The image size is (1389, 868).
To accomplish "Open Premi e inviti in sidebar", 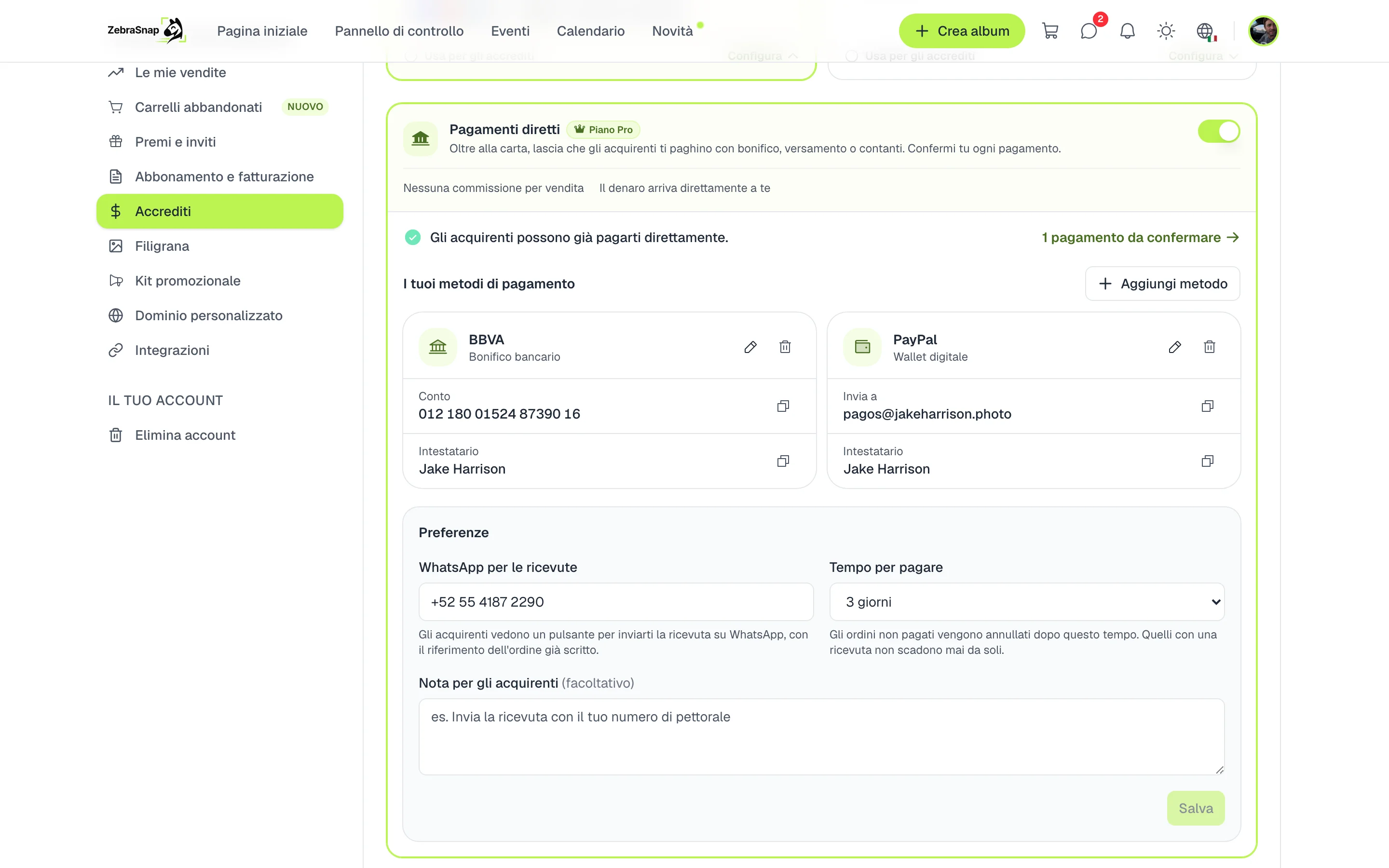I will [220, 142].
